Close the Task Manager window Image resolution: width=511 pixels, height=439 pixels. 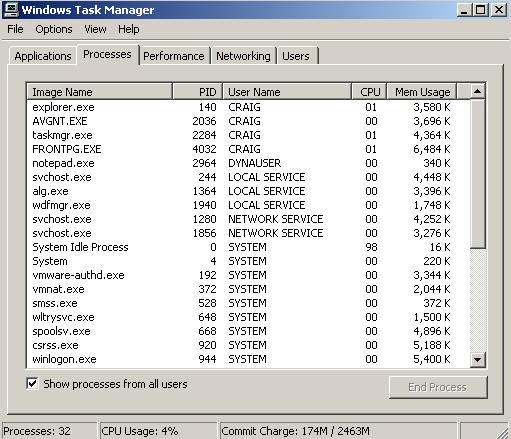click(x=499, y=9)
